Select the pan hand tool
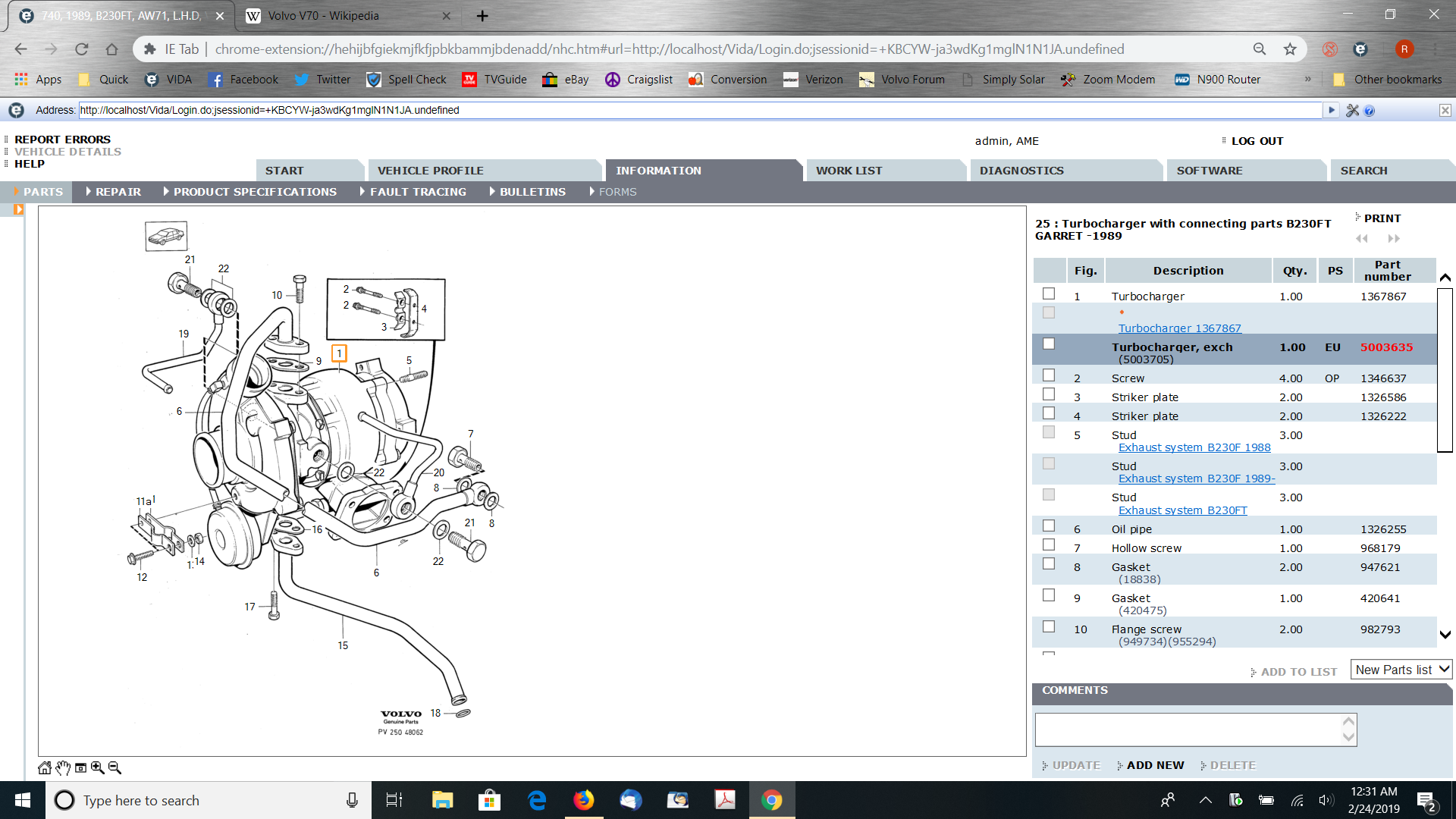The image size is (1456, 819). 63,767
